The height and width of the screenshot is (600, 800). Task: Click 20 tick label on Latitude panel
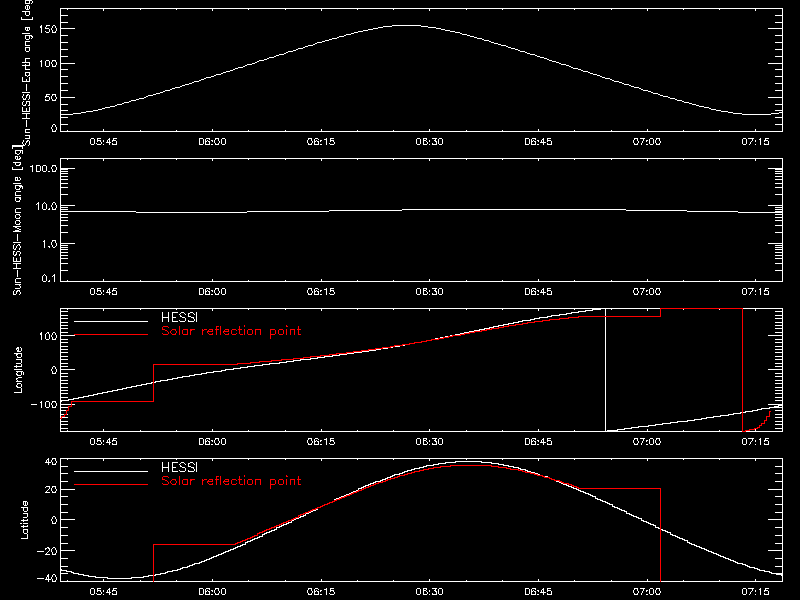pos(51,490)
